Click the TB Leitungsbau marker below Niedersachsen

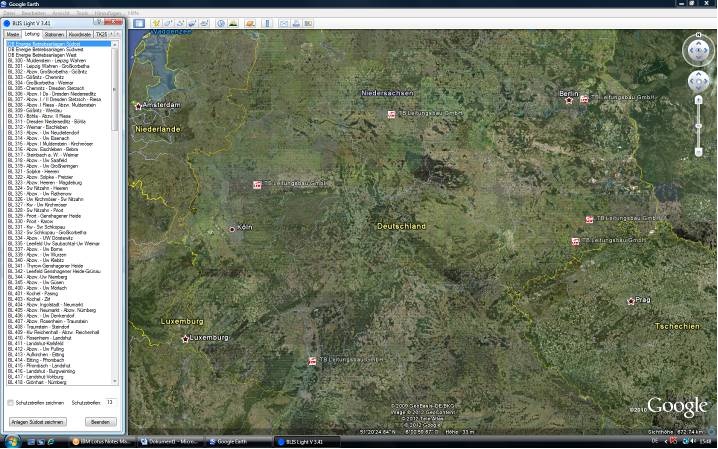[x=392, y=114]
